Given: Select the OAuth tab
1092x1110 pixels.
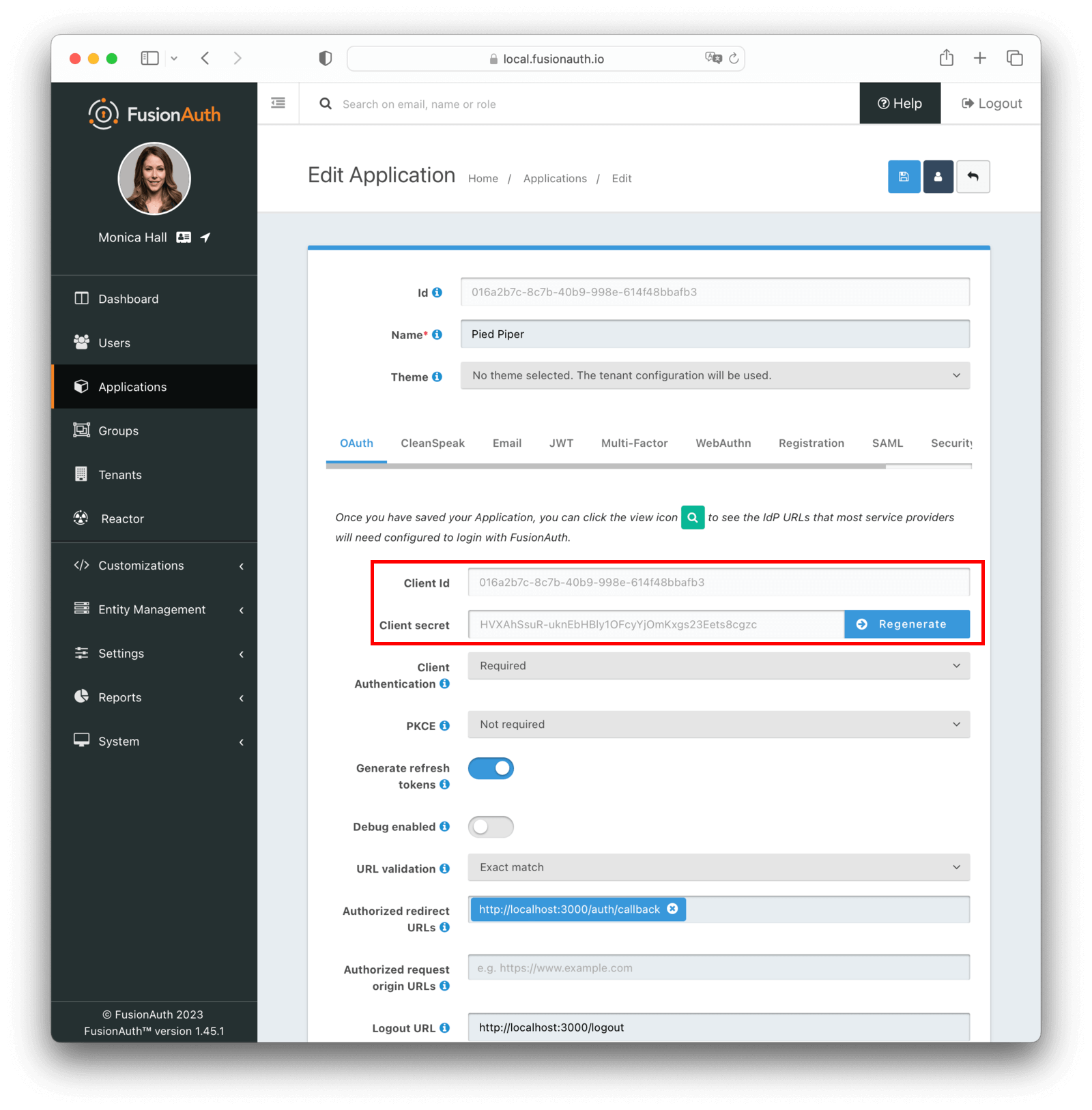Looking at the screenshot, I should click(356, 443).
